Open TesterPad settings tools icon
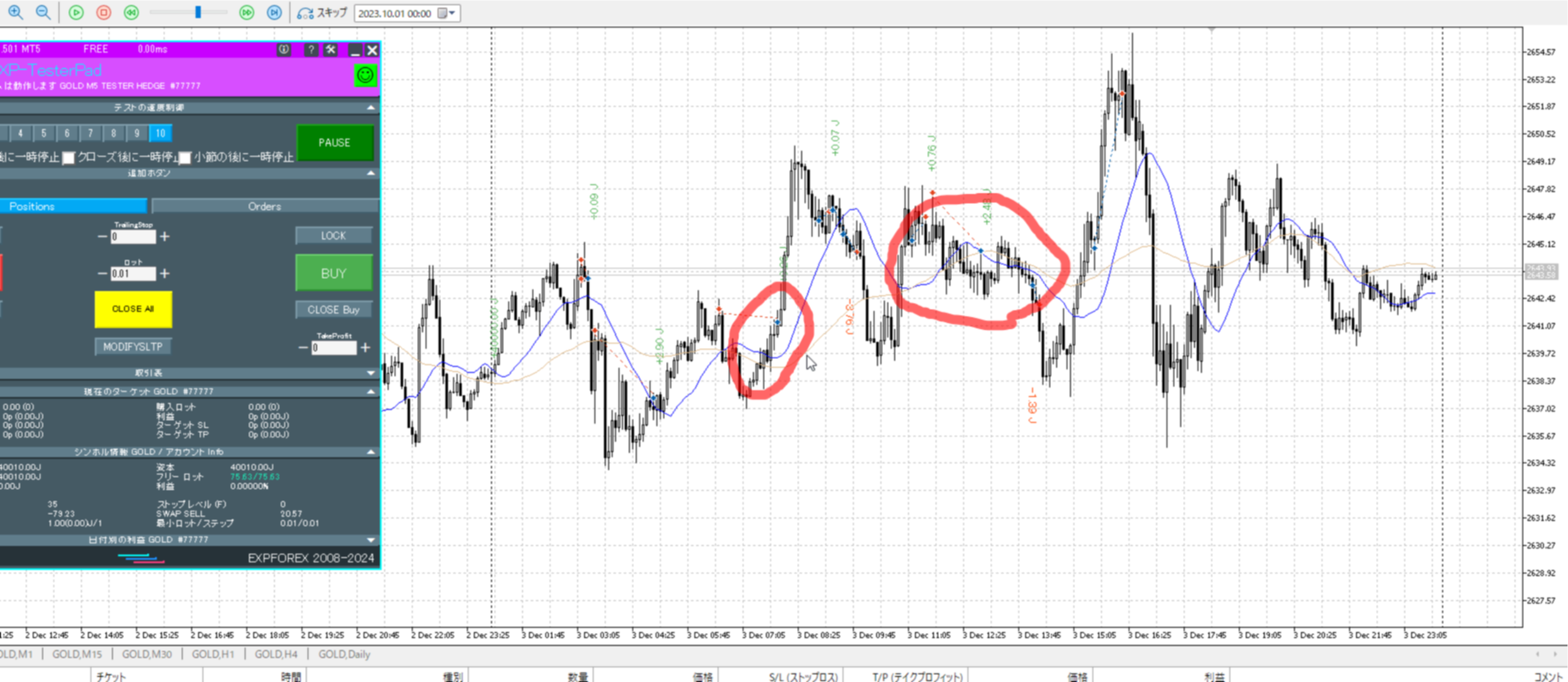The width and height of the screenshot is (1568, 682). [x=331, y=50]
